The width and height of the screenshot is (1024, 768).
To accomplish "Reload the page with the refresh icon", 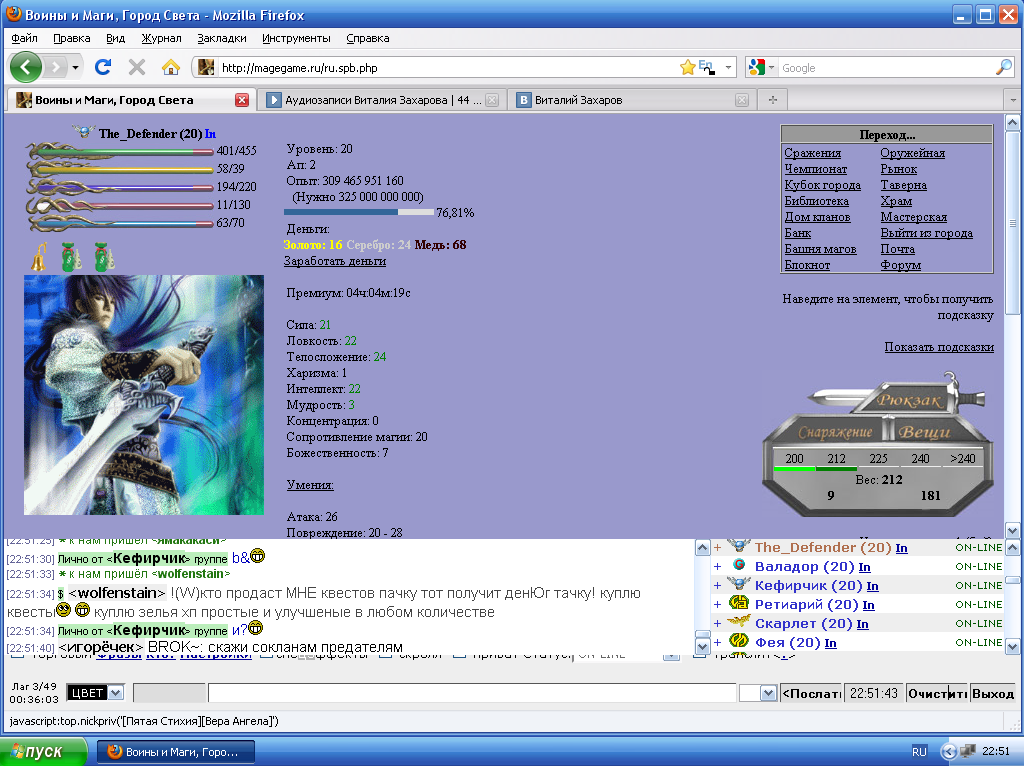I will (103, 67).
